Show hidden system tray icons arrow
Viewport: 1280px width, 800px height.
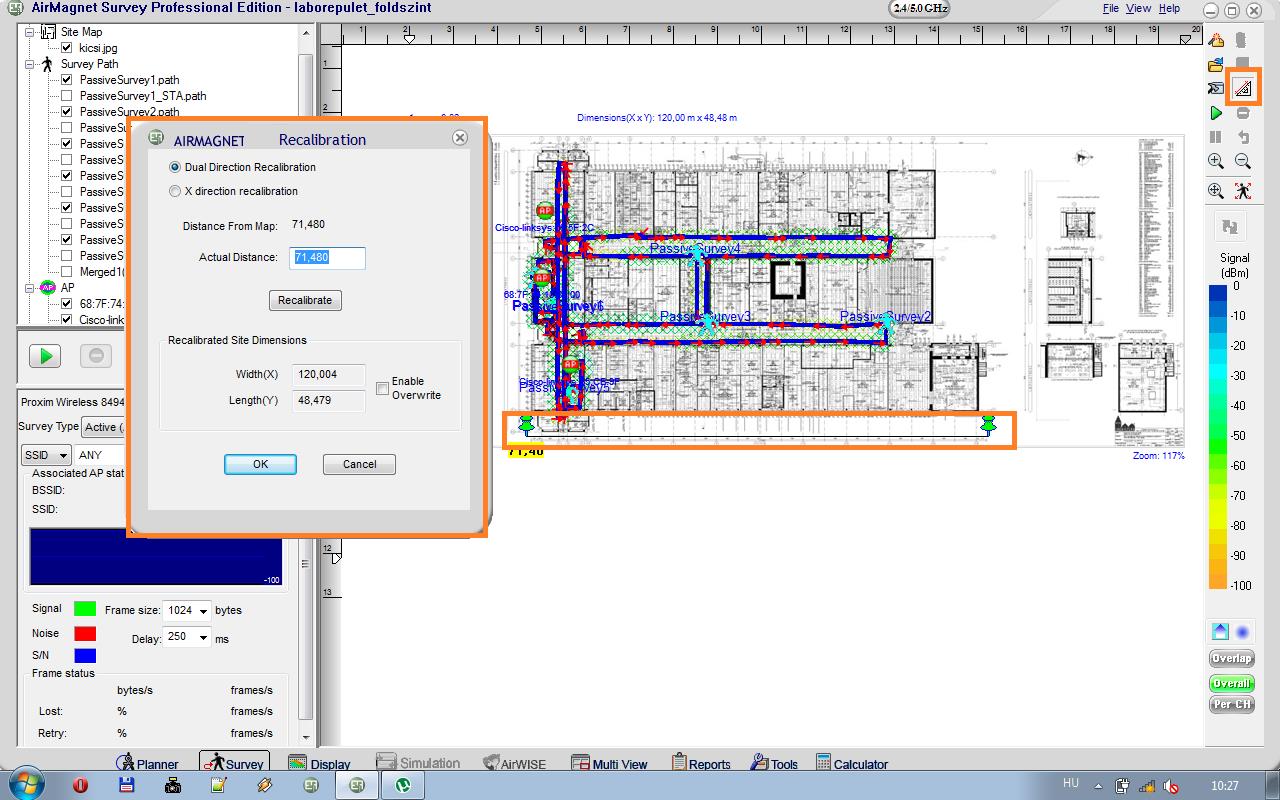tap(1099, 786)
